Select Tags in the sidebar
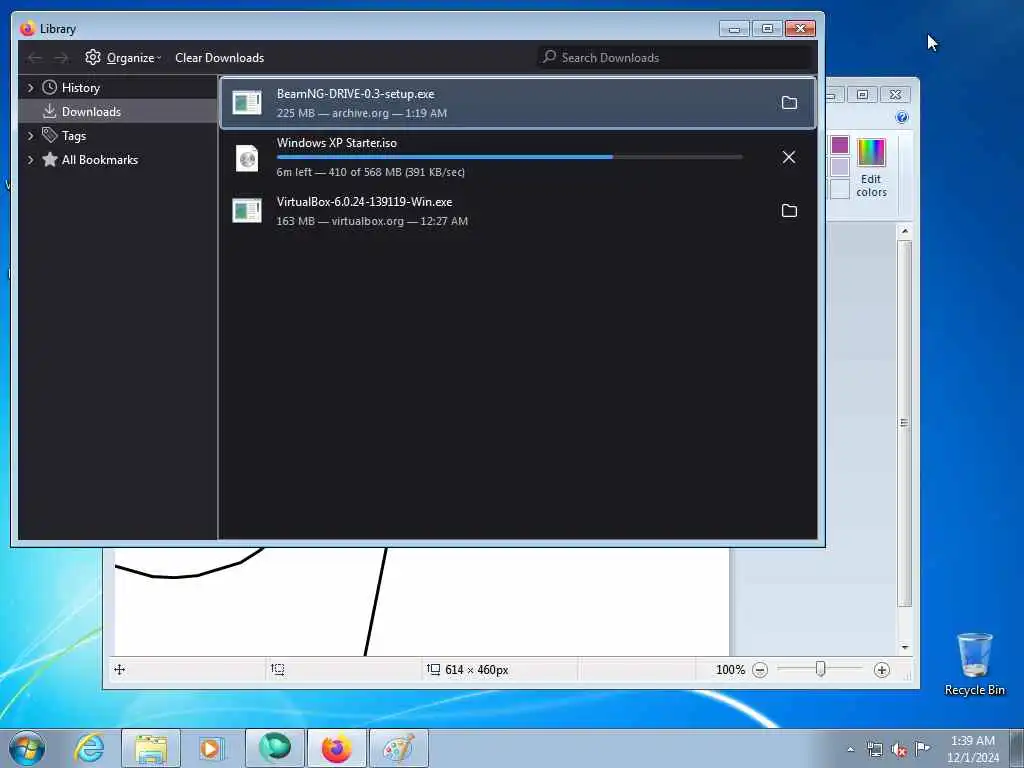Viewport: 1024px width, 768px height. coord(73,136)
